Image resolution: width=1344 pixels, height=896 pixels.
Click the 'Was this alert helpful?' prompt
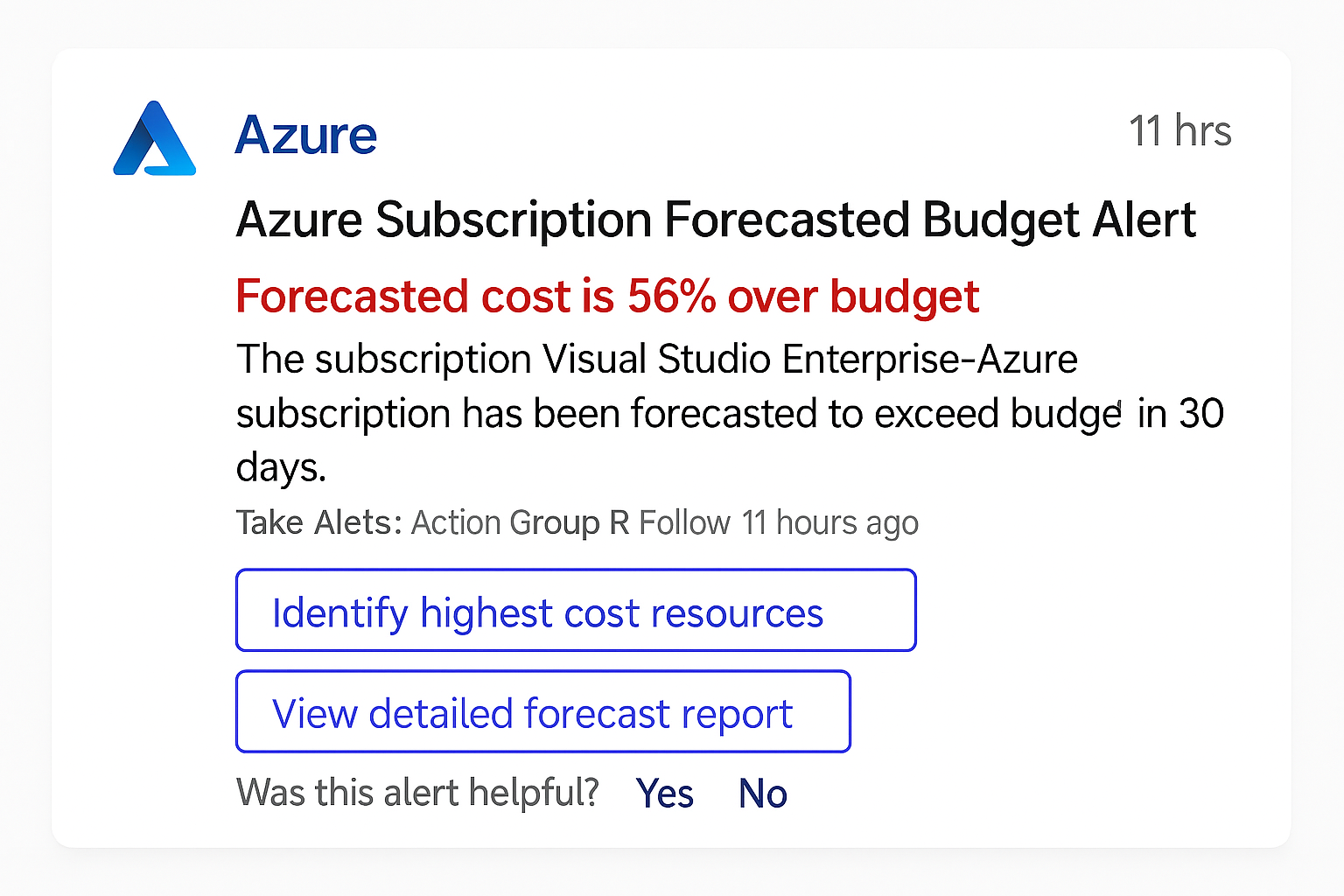[417, 793]
